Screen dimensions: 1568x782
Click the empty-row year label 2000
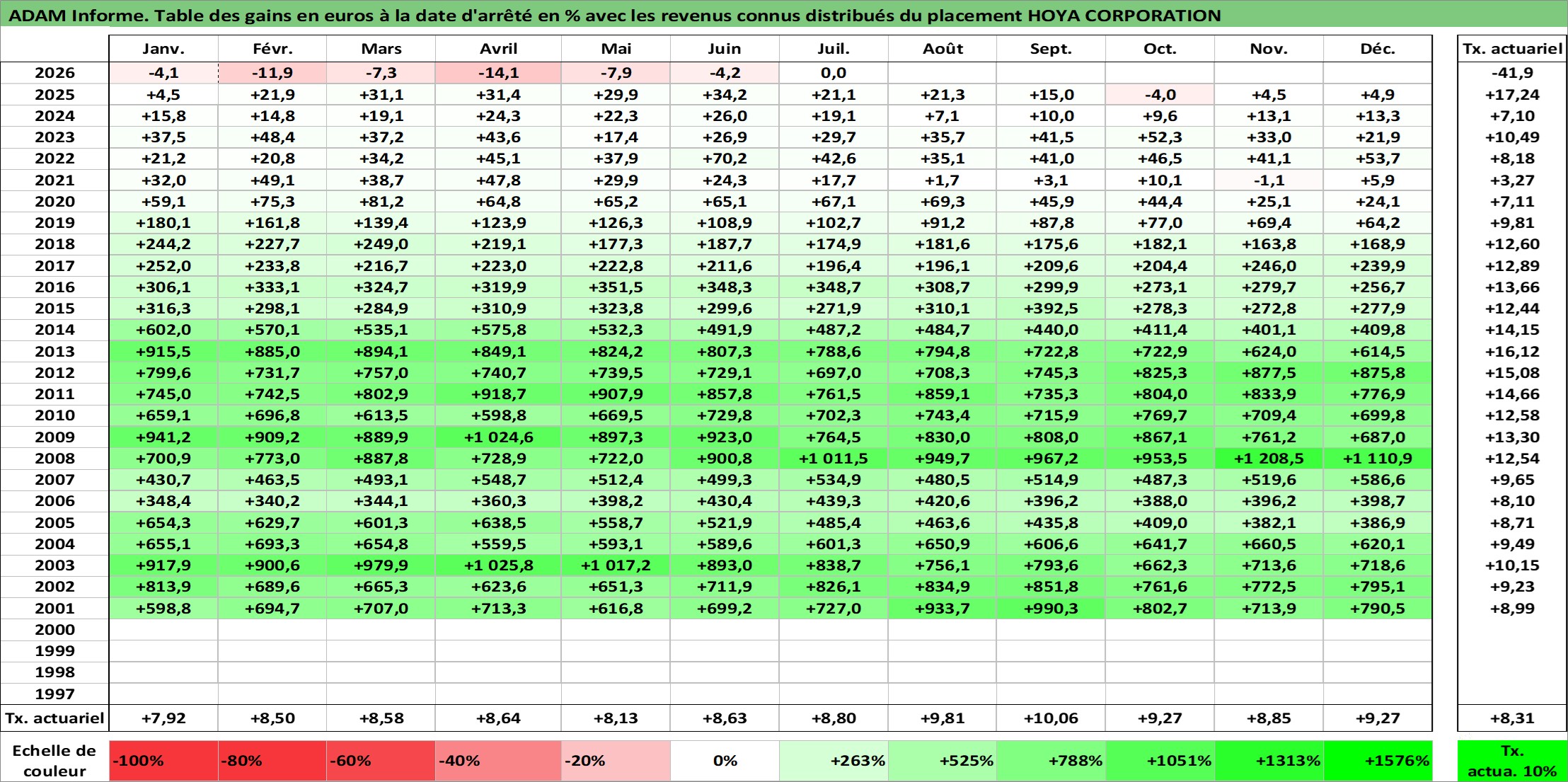(x=54, y=630)
